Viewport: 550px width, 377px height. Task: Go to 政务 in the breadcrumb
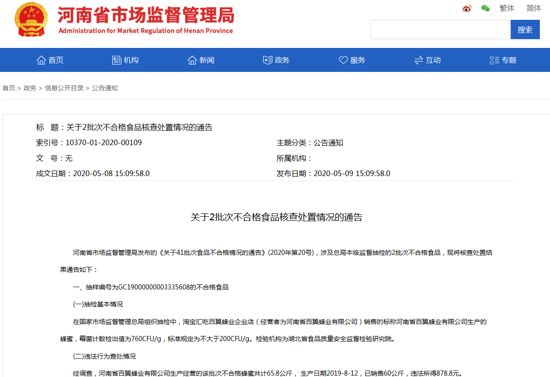[30, 88]
